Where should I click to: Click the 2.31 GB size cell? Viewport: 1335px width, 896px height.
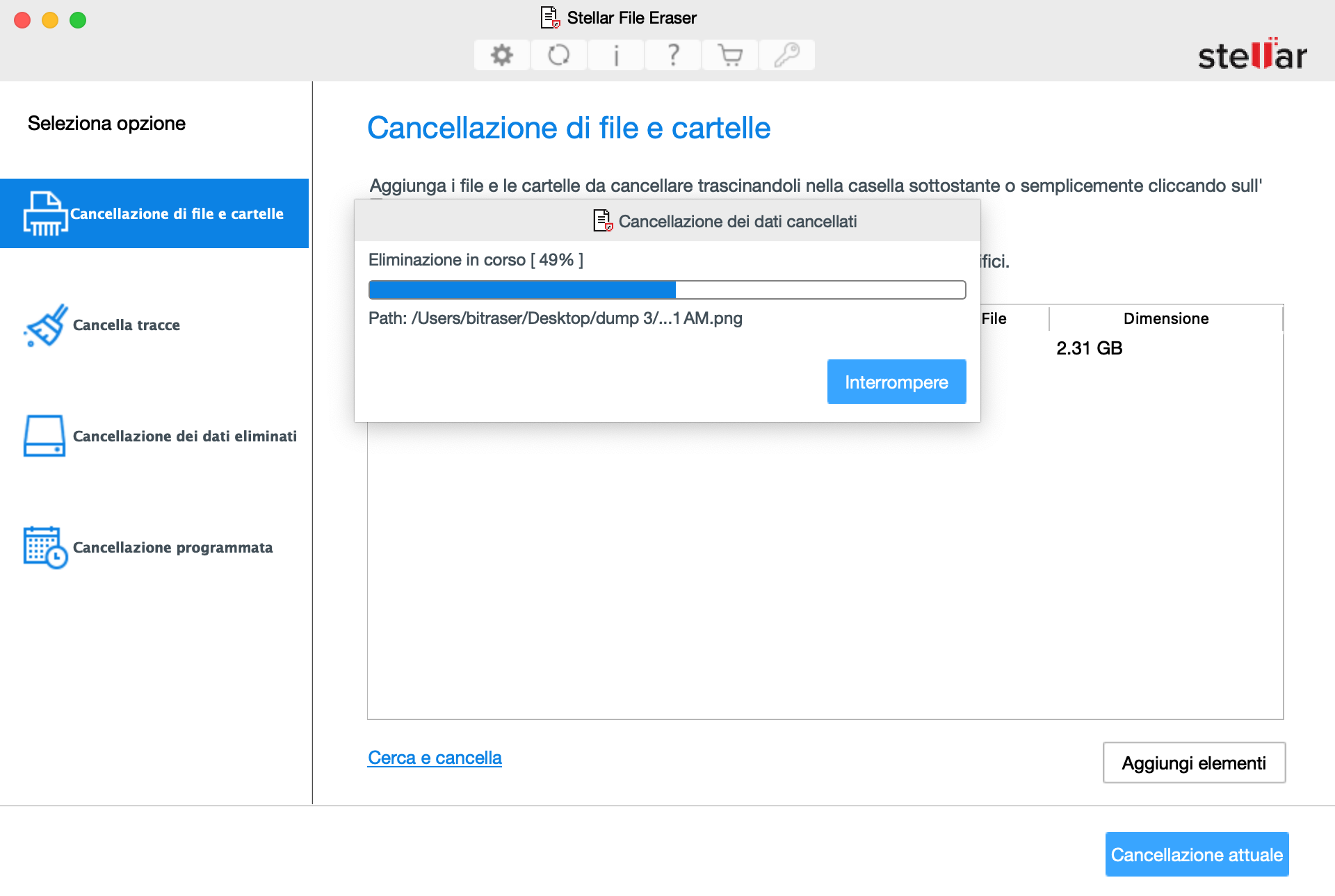1090,348
